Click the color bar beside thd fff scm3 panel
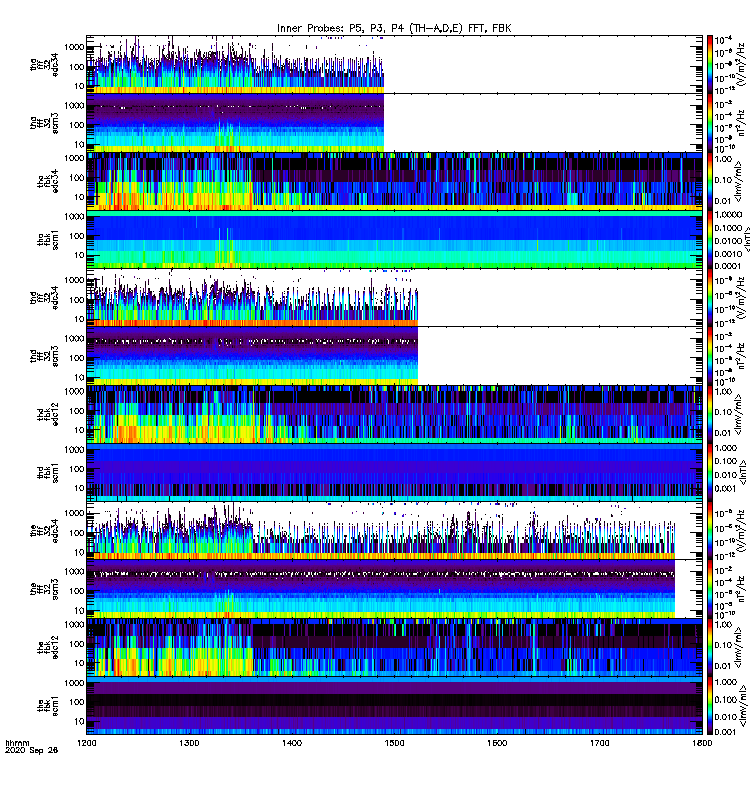The width and height of the screenshot is (750, 800). pyautogui.click(x=710, y=356)
